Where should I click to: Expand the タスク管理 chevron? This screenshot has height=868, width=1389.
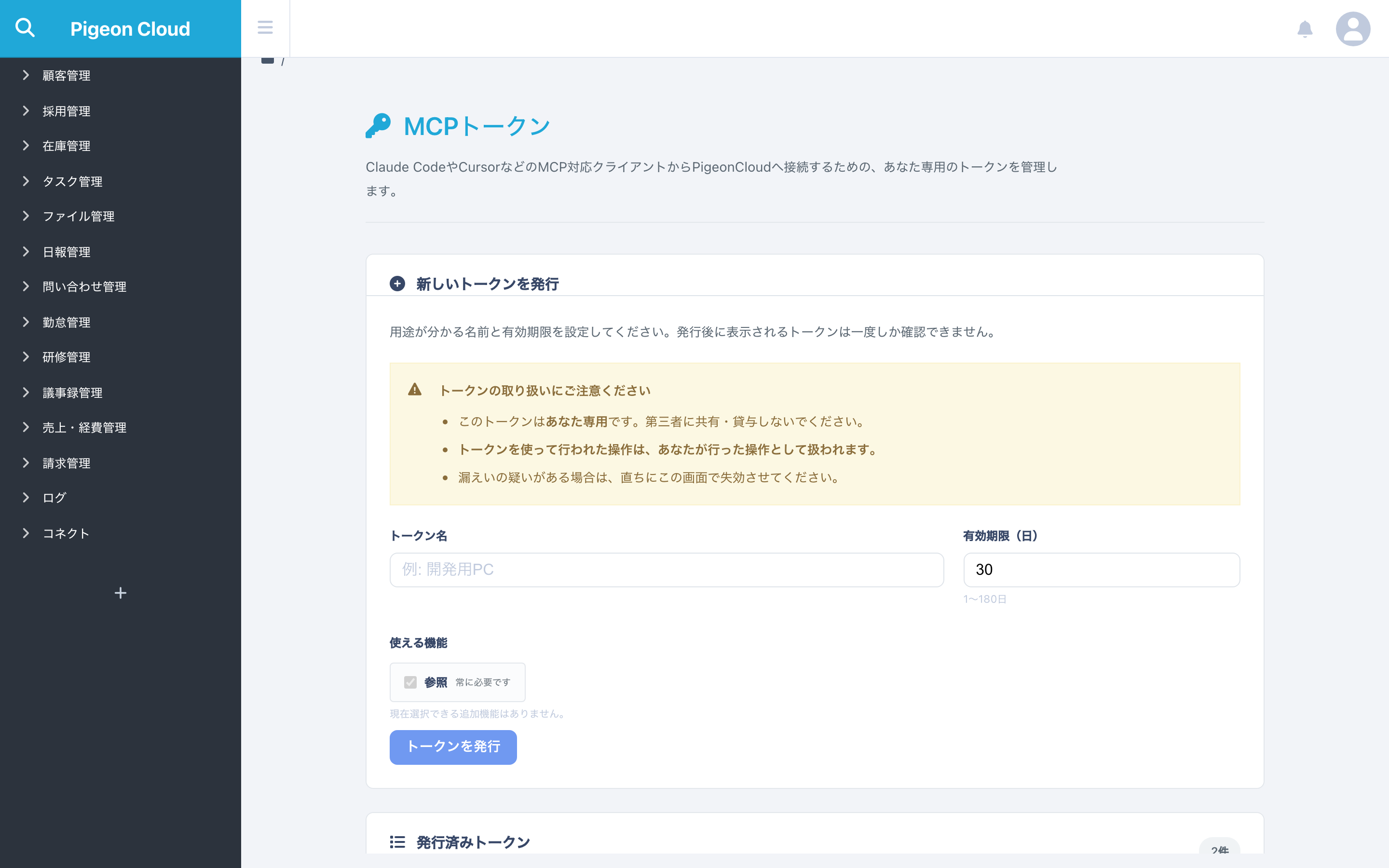click(x=26, y=181)
